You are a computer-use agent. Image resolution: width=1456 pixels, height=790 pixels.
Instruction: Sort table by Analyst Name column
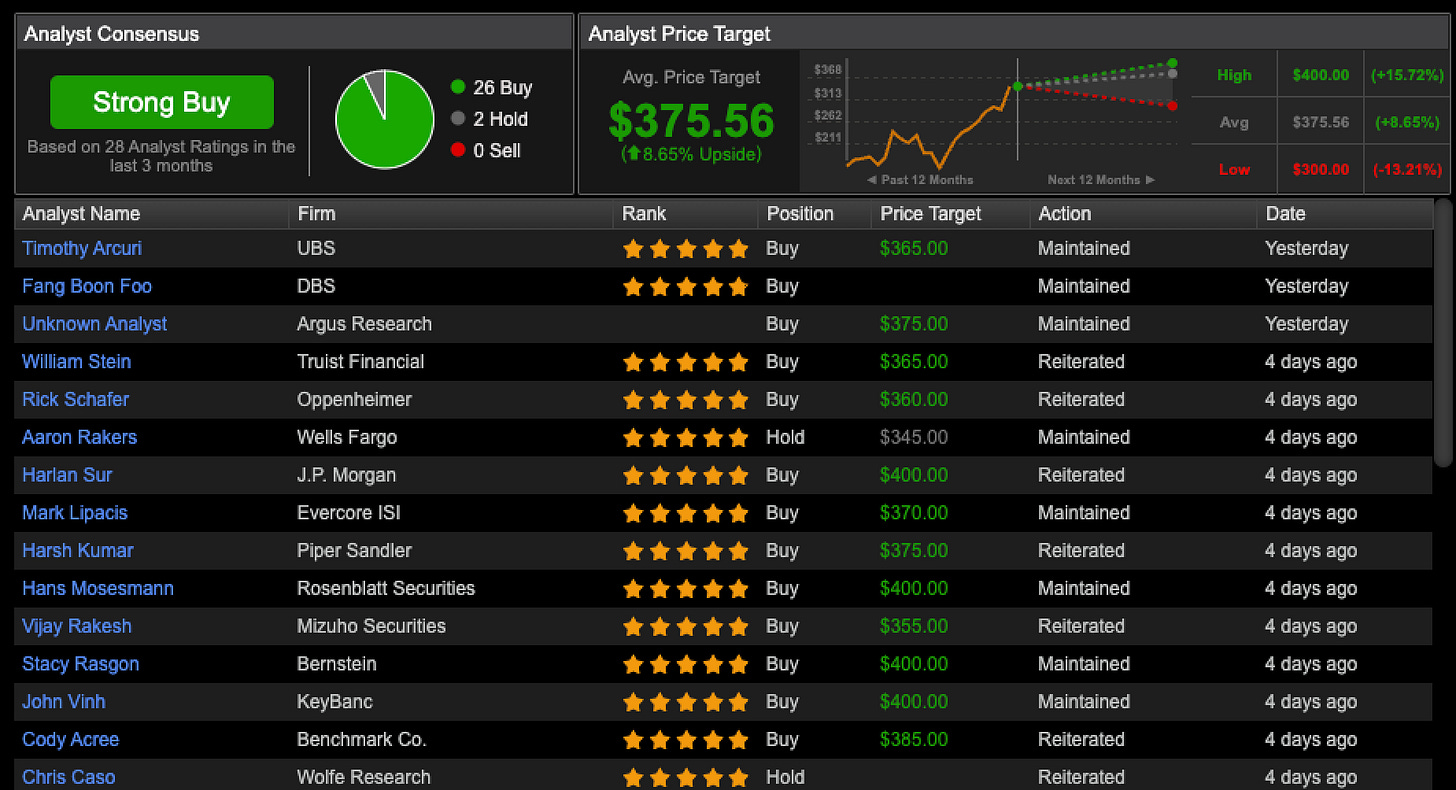coord(81,213)
